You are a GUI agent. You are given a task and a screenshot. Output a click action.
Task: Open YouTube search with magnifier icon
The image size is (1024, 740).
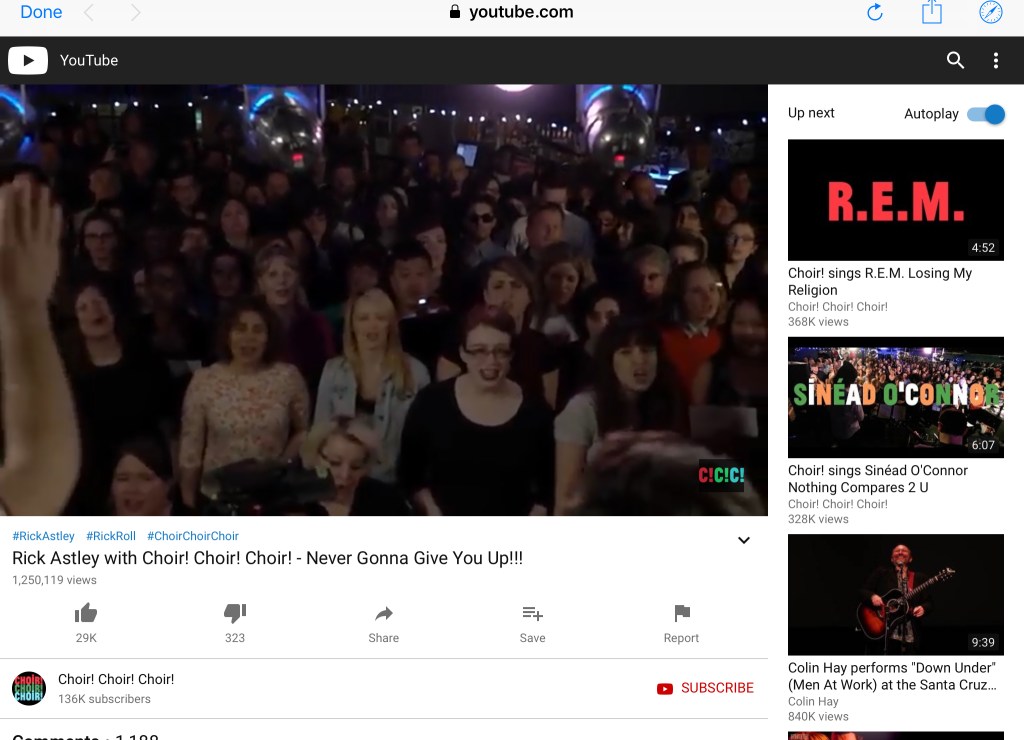[x=955, y=60]
